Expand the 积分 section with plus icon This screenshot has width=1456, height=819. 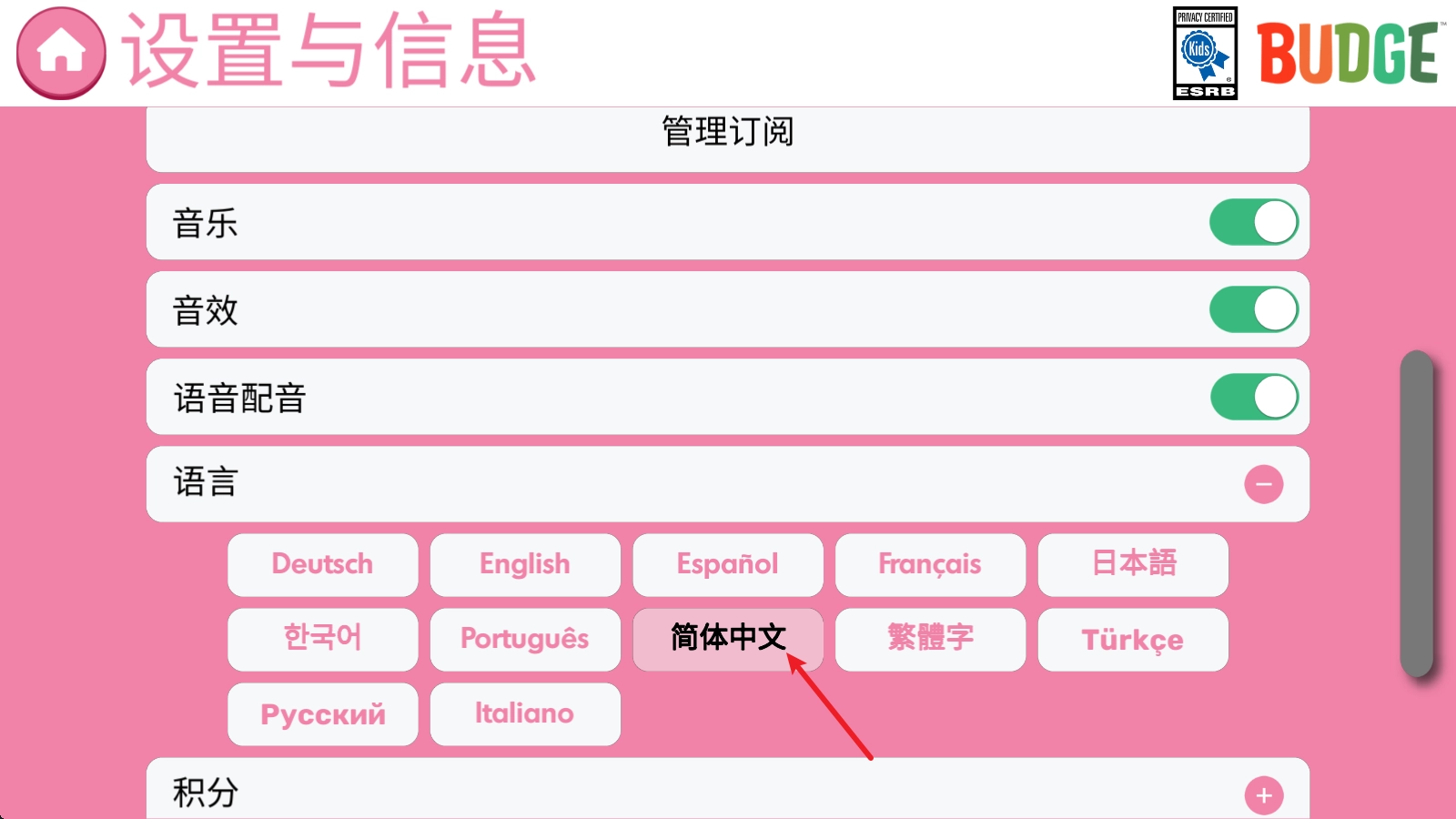[x=1263, y=795]
